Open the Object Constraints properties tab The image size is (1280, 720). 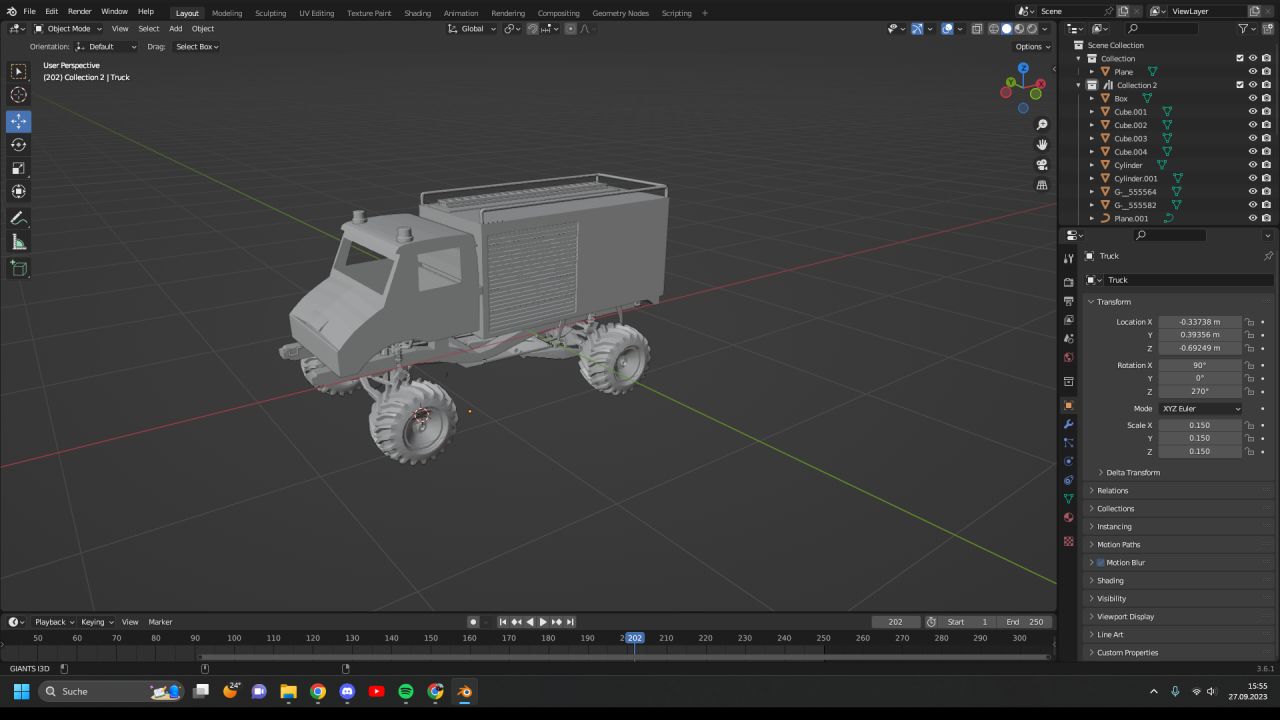[1068, 480]
